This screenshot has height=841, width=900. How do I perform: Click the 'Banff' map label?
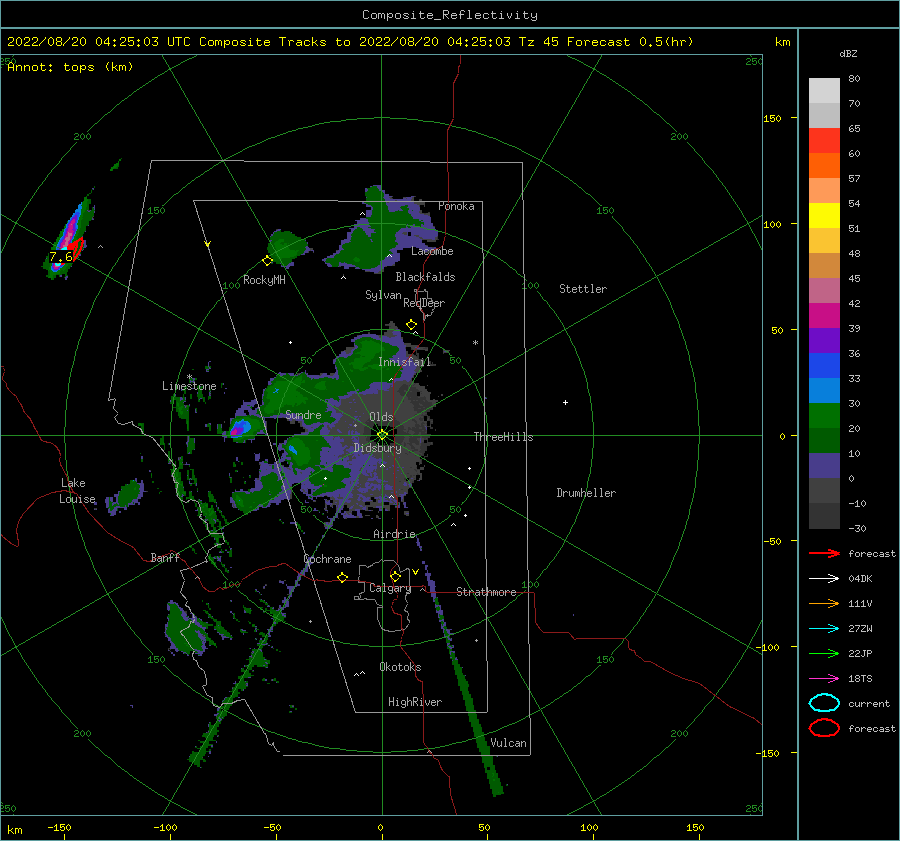(x=165, y=557)
